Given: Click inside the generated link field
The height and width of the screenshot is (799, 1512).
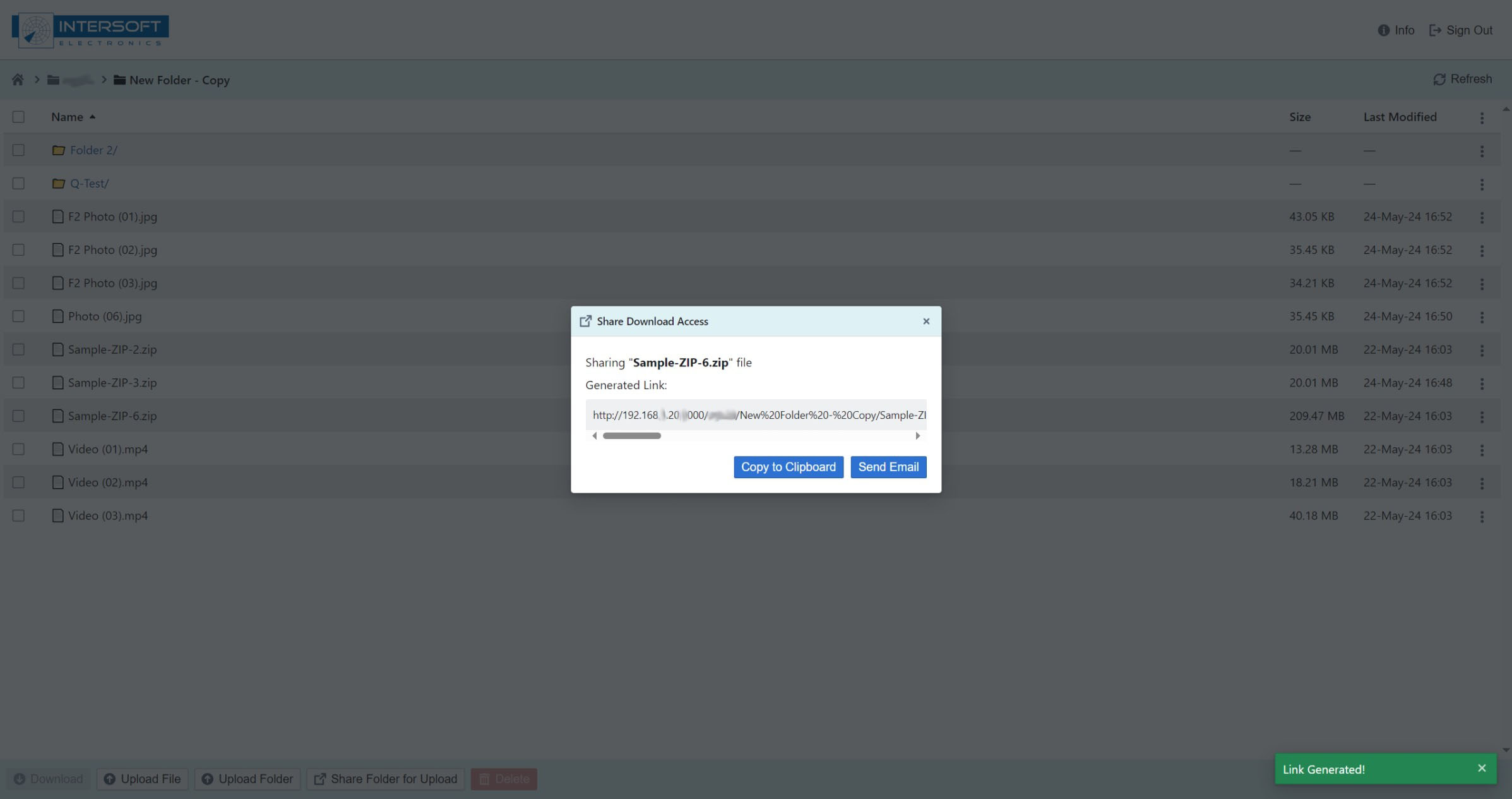Looking at the screenshot, I should [x=755, y=415].
